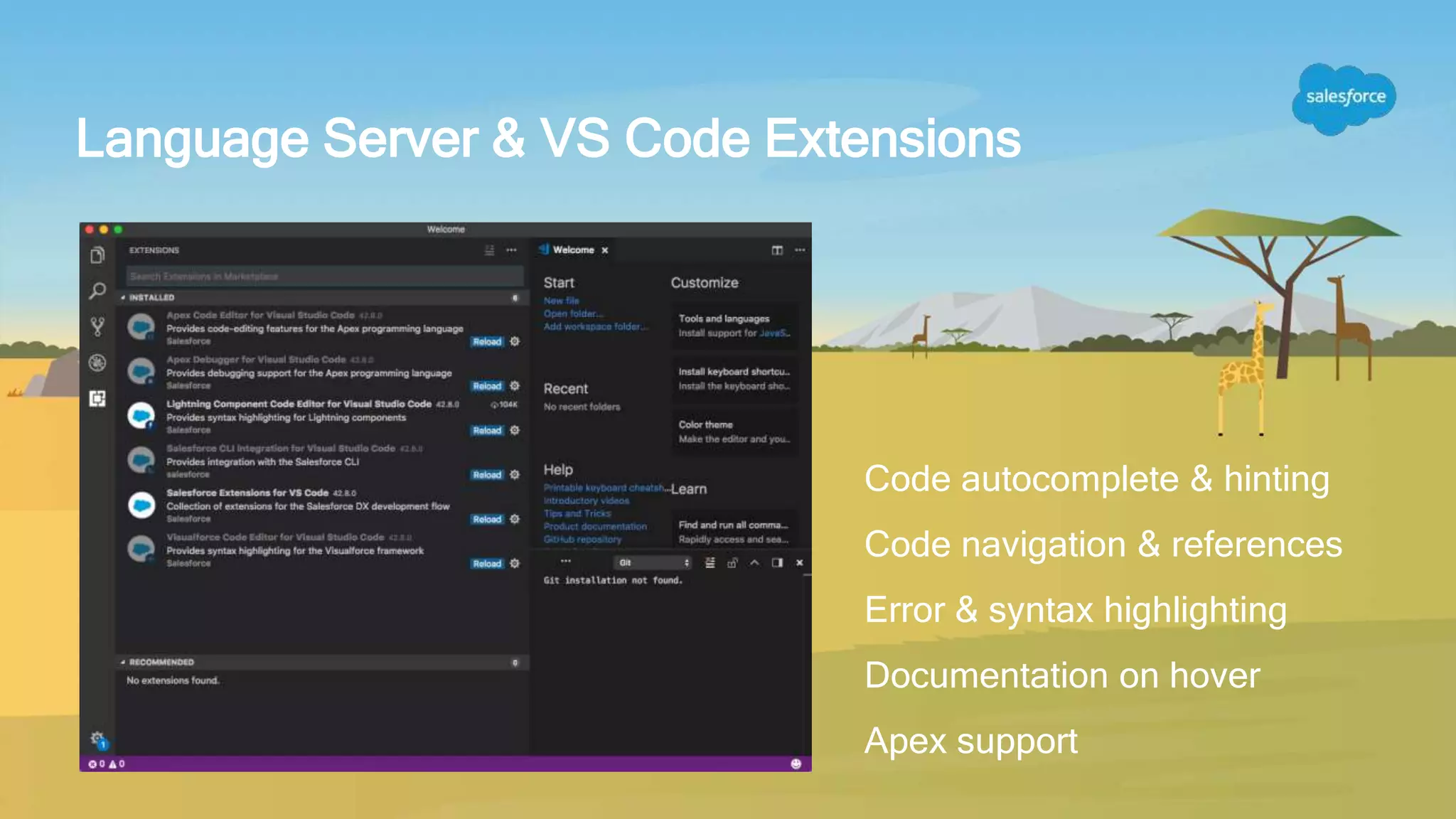Collapse the INSTALLED extensions section

(x=124, y=298)
